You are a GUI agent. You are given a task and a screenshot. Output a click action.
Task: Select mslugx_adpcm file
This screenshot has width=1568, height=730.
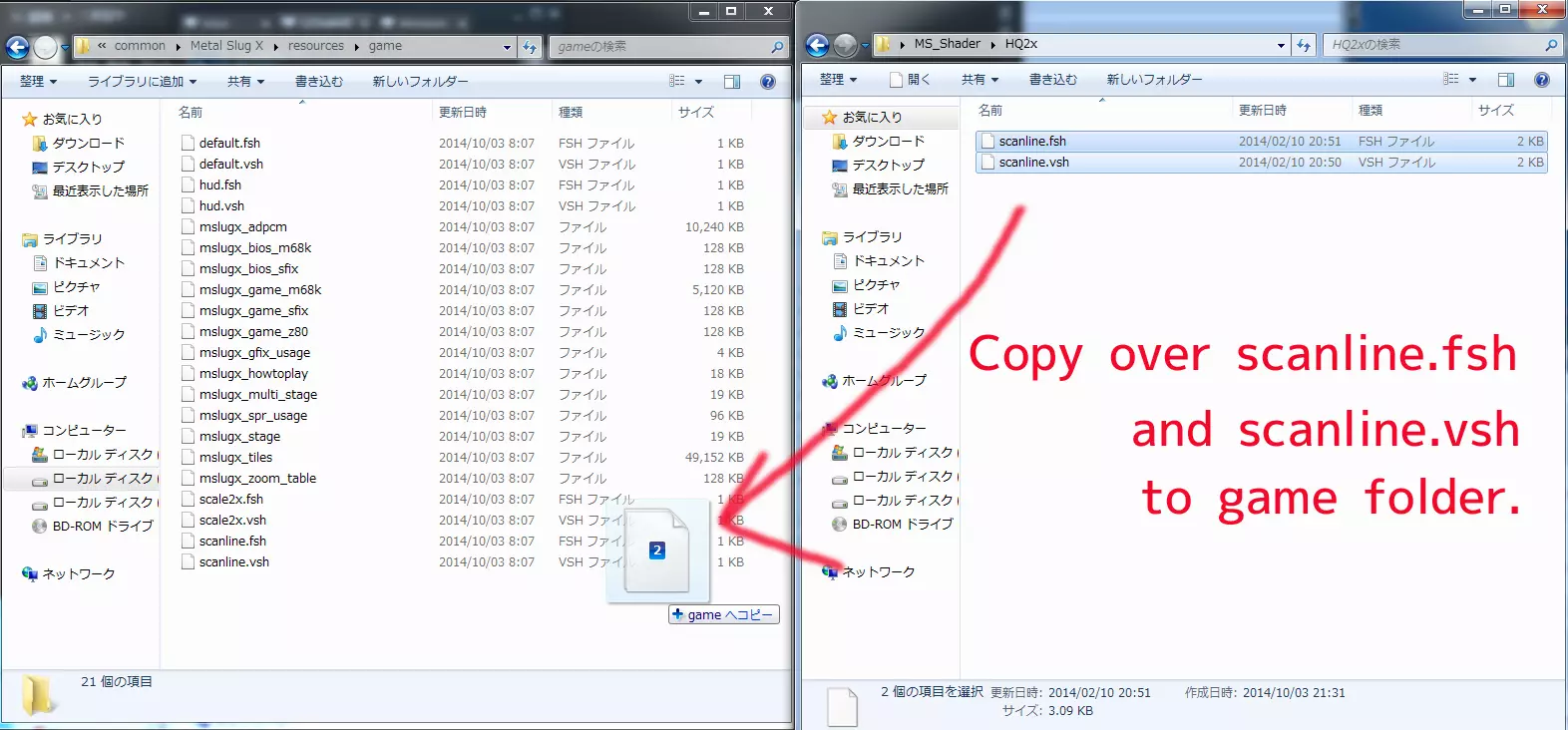pos(242,227)
